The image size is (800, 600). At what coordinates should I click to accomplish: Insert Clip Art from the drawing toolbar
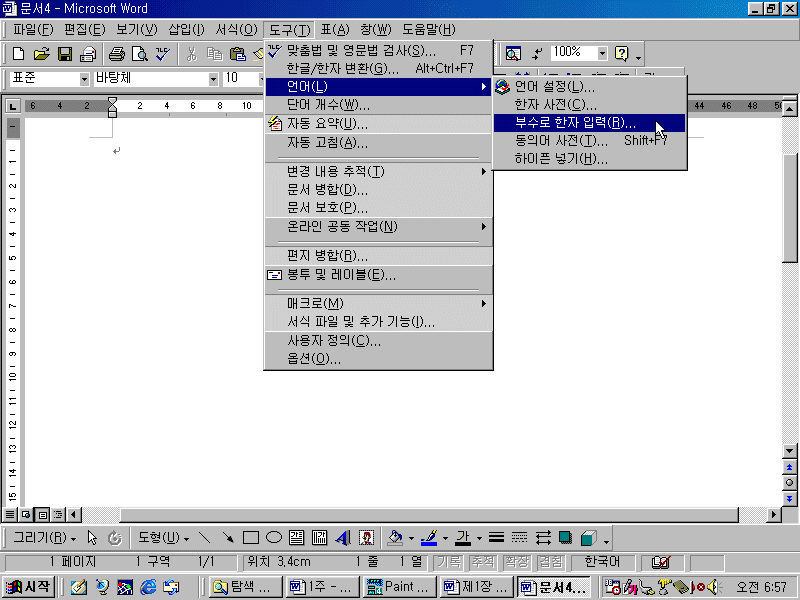[x=366, y=538]
